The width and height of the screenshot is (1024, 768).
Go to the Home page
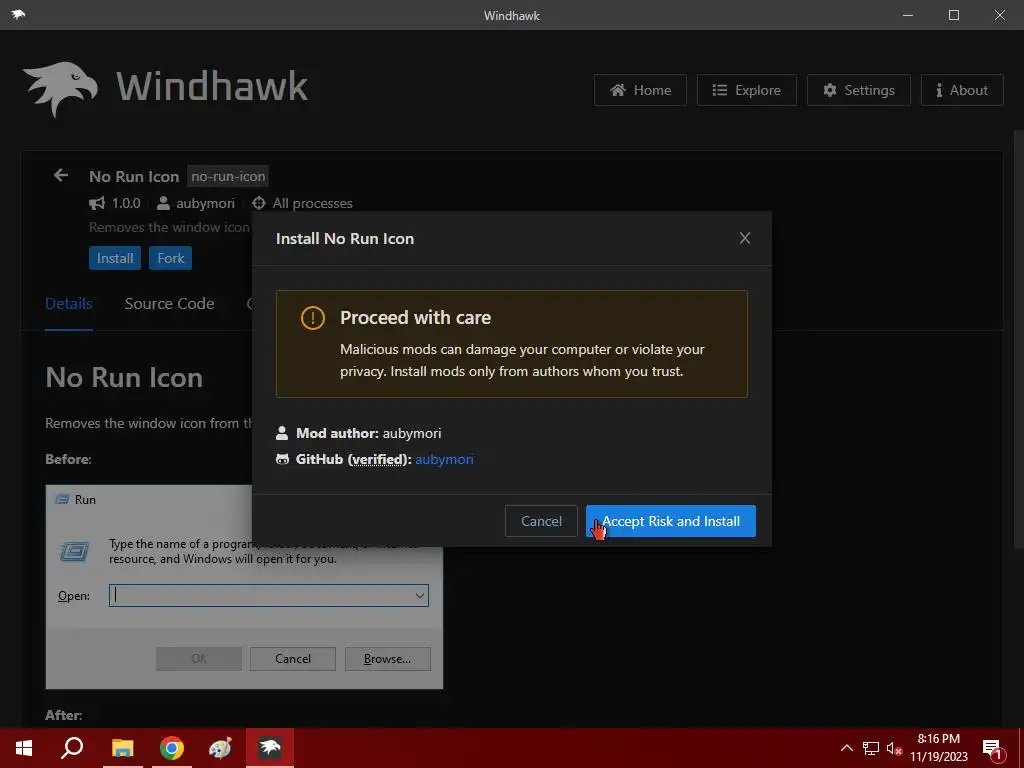pos(640,90)
